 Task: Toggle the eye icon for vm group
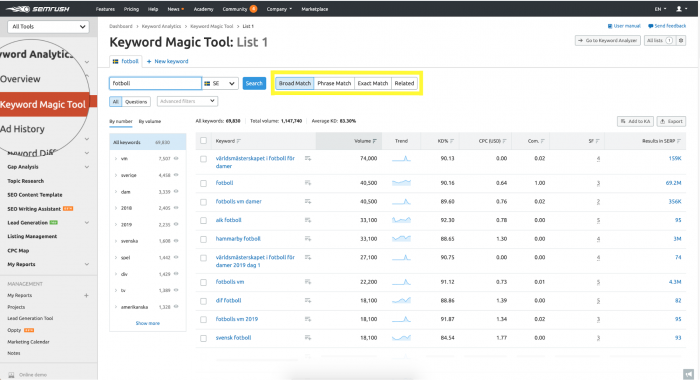(x=176, y=159)
